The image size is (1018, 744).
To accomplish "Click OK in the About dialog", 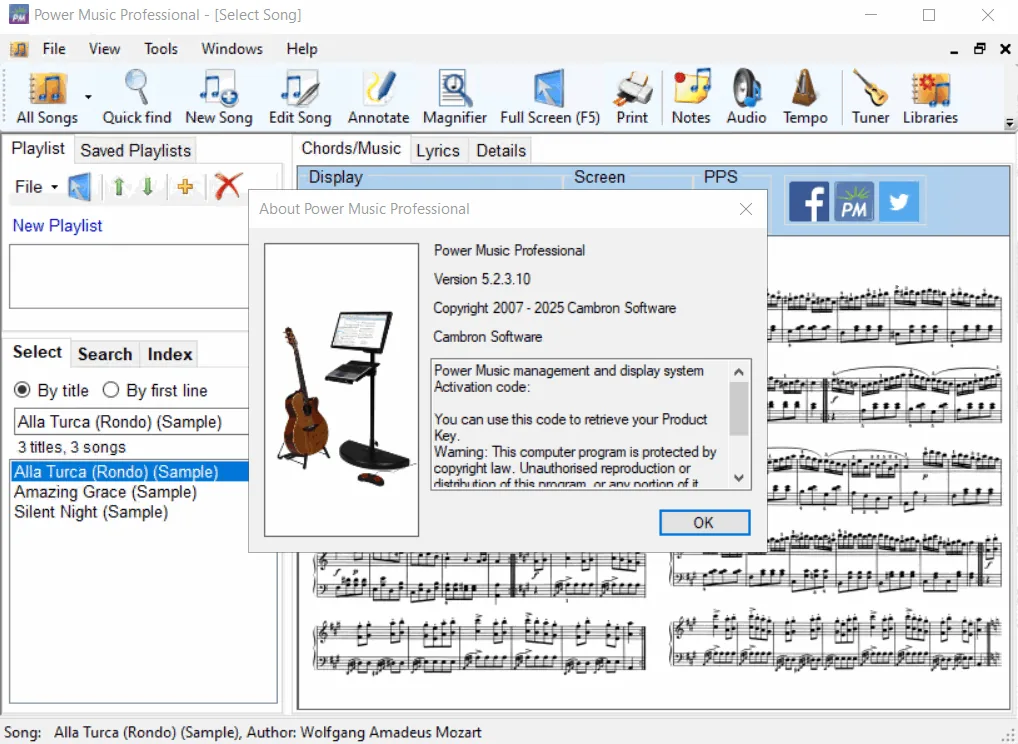I will click(704, 523).
